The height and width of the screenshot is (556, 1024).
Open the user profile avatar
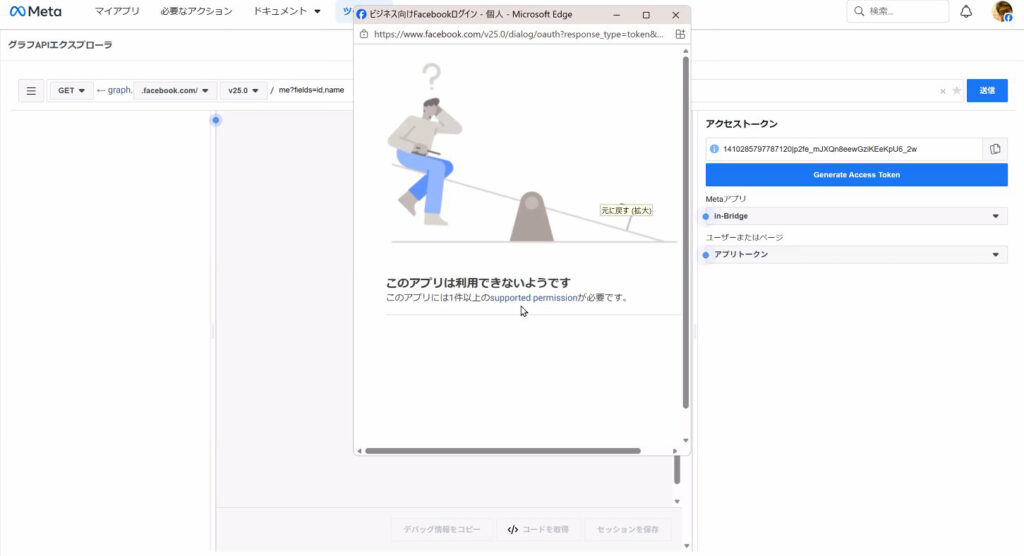point(1001,12)
